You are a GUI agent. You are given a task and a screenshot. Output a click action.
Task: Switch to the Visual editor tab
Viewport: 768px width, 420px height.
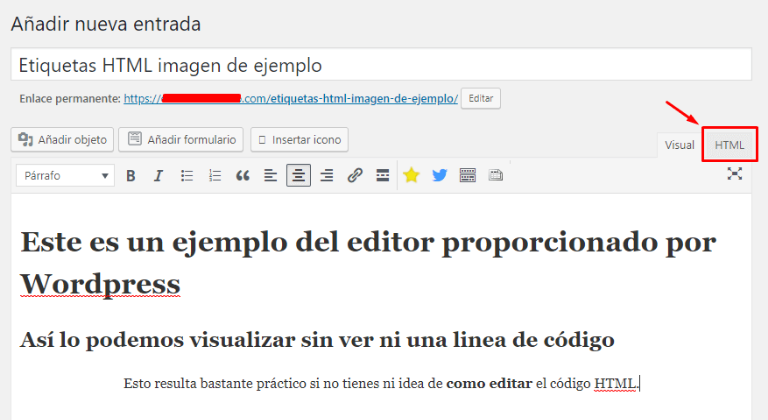[679, 145]
